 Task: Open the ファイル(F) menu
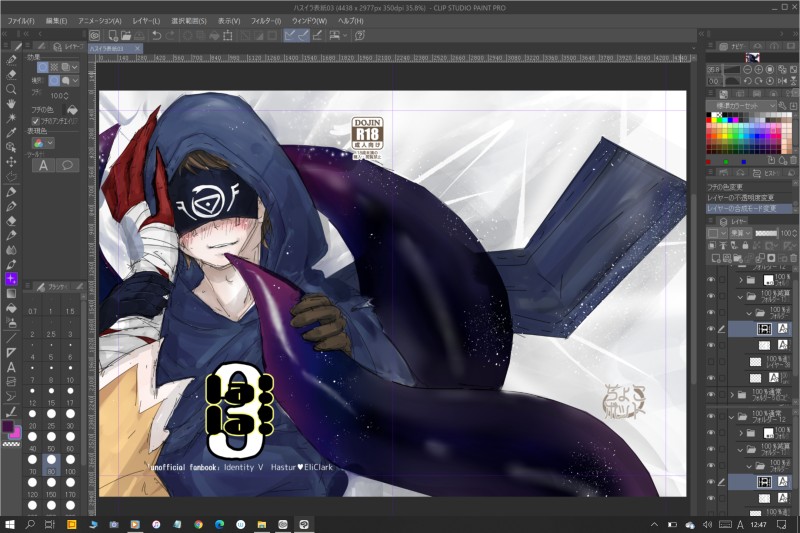click(20, 21)
